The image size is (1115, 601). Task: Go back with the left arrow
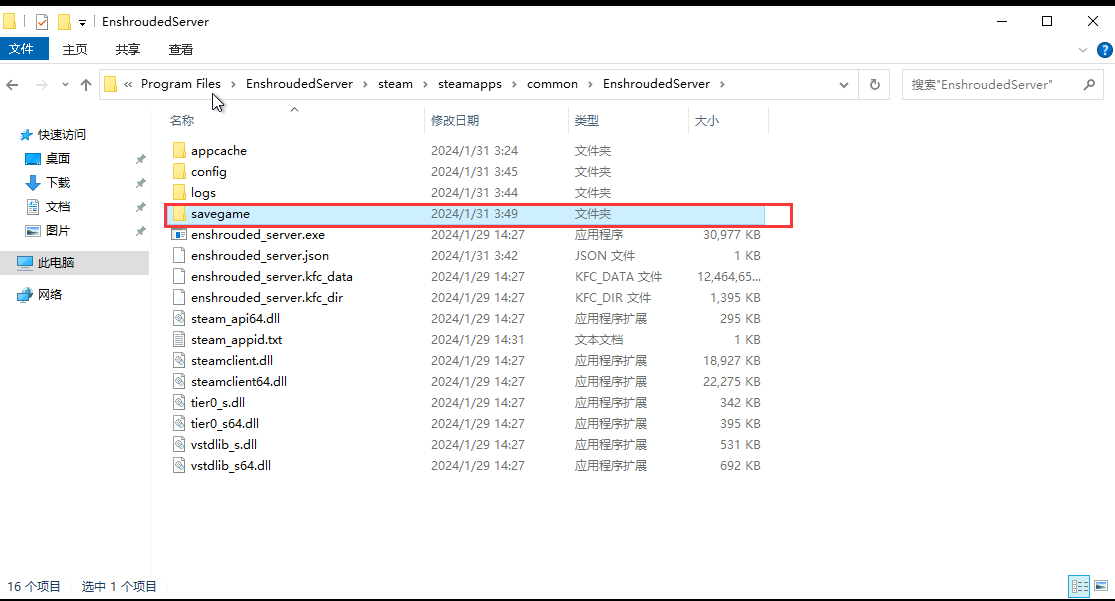click(12, 85)
